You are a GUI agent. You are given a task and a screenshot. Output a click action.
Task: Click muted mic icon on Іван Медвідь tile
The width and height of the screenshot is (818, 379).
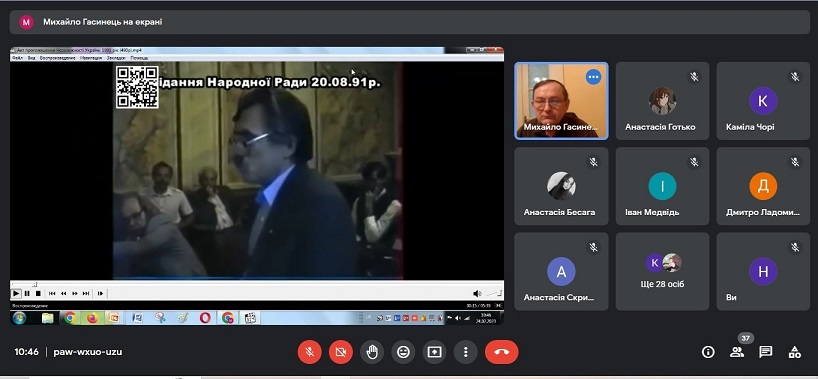[694, 162]
